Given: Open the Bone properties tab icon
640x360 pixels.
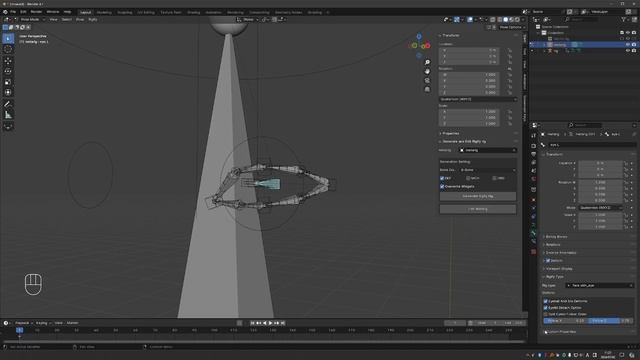Looking at the screenshot, I should click(533, 233).
